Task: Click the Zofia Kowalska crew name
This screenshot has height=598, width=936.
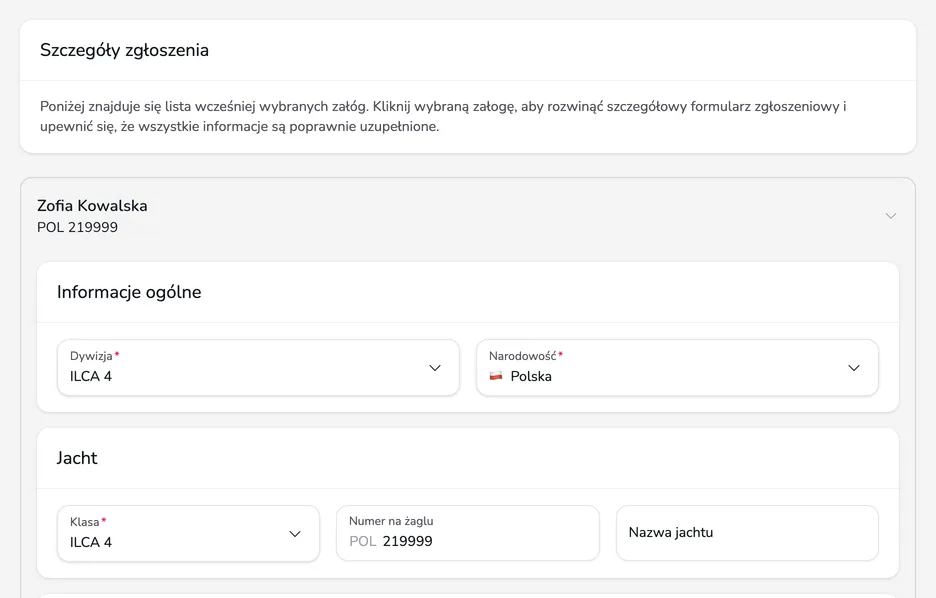Action: click(x=92, y=205)
